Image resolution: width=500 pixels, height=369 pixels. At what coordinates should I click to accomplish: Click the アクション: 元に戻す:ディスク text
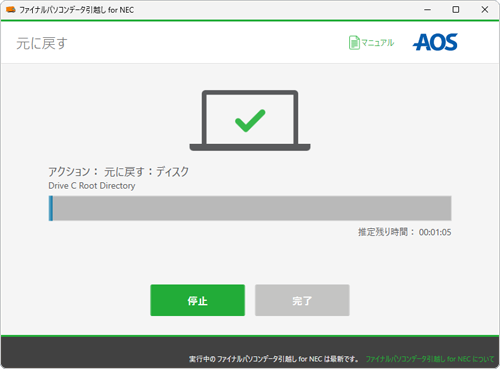coord(119,172)
